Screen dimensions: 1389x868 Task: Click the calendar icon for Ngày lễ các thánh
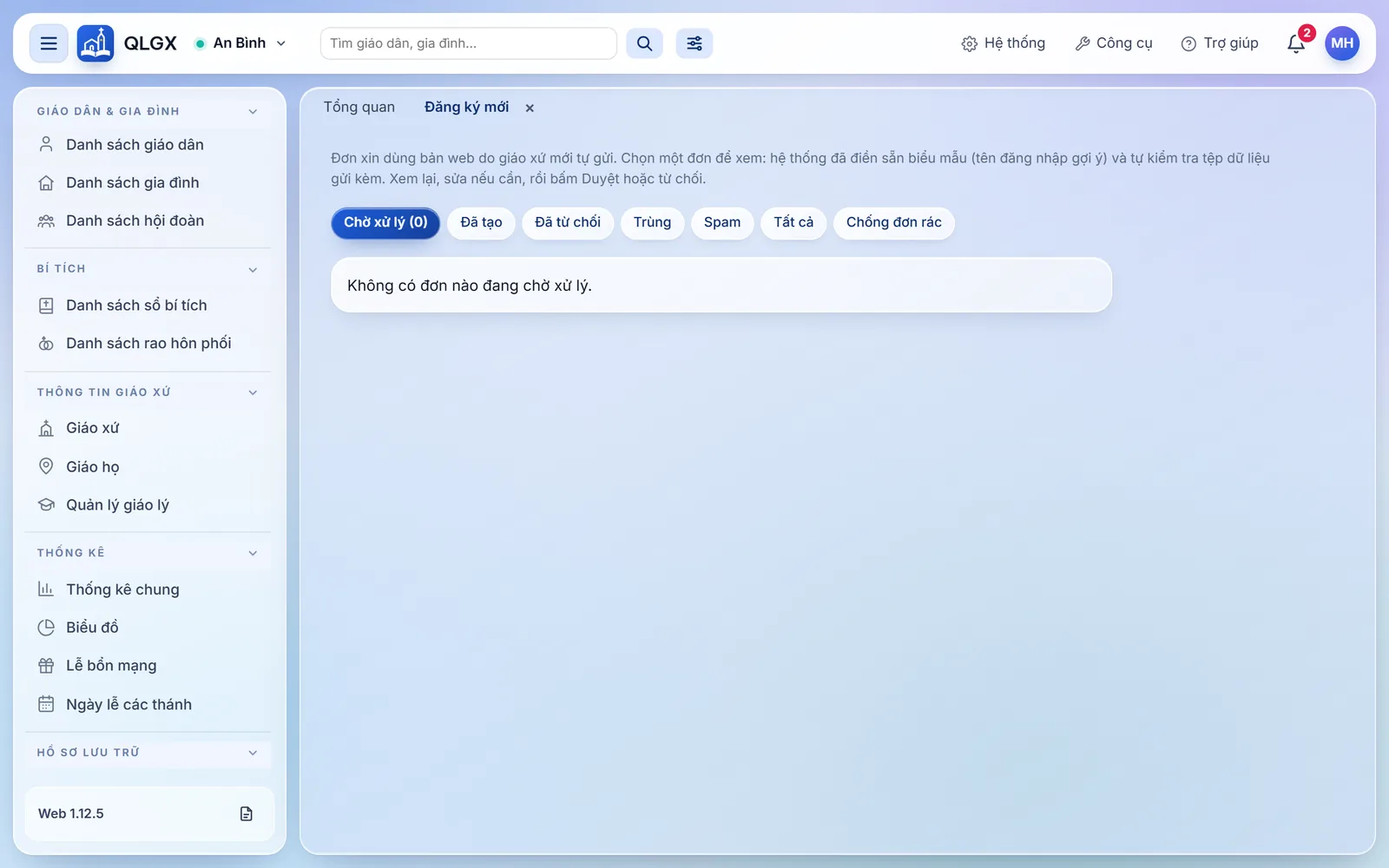click(x=46, y=704)
